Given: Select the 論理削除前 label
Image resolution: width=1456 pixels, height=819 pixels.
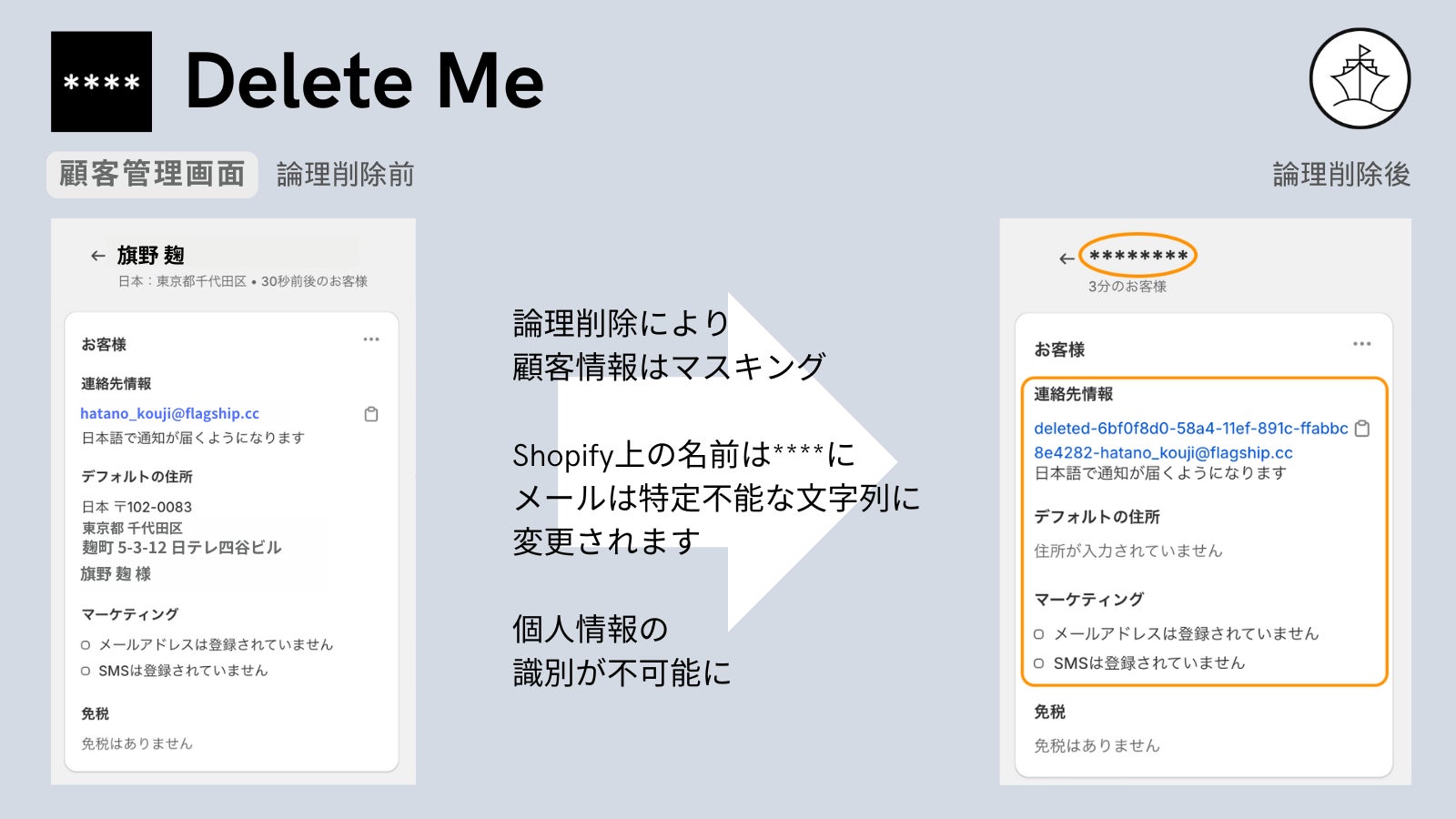Looking at the screenshot, I should tap(345, 174).
